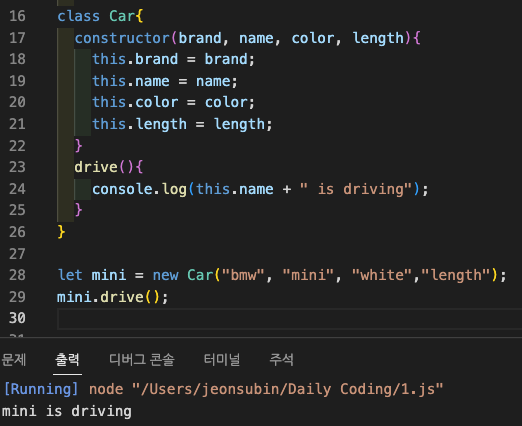
Task: Click the closing yellow brace on line 26
Action: (61, 232)
